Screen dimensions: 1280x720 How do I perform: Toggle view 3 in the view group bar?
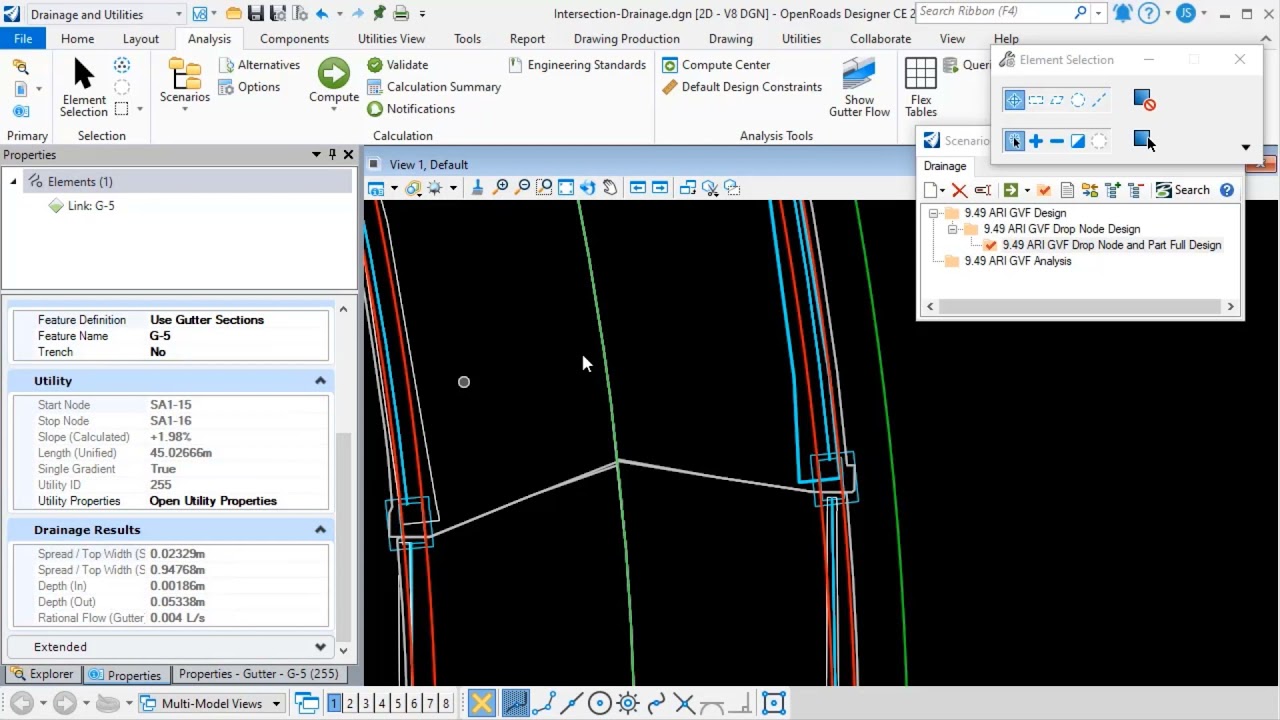click(366, 703)
